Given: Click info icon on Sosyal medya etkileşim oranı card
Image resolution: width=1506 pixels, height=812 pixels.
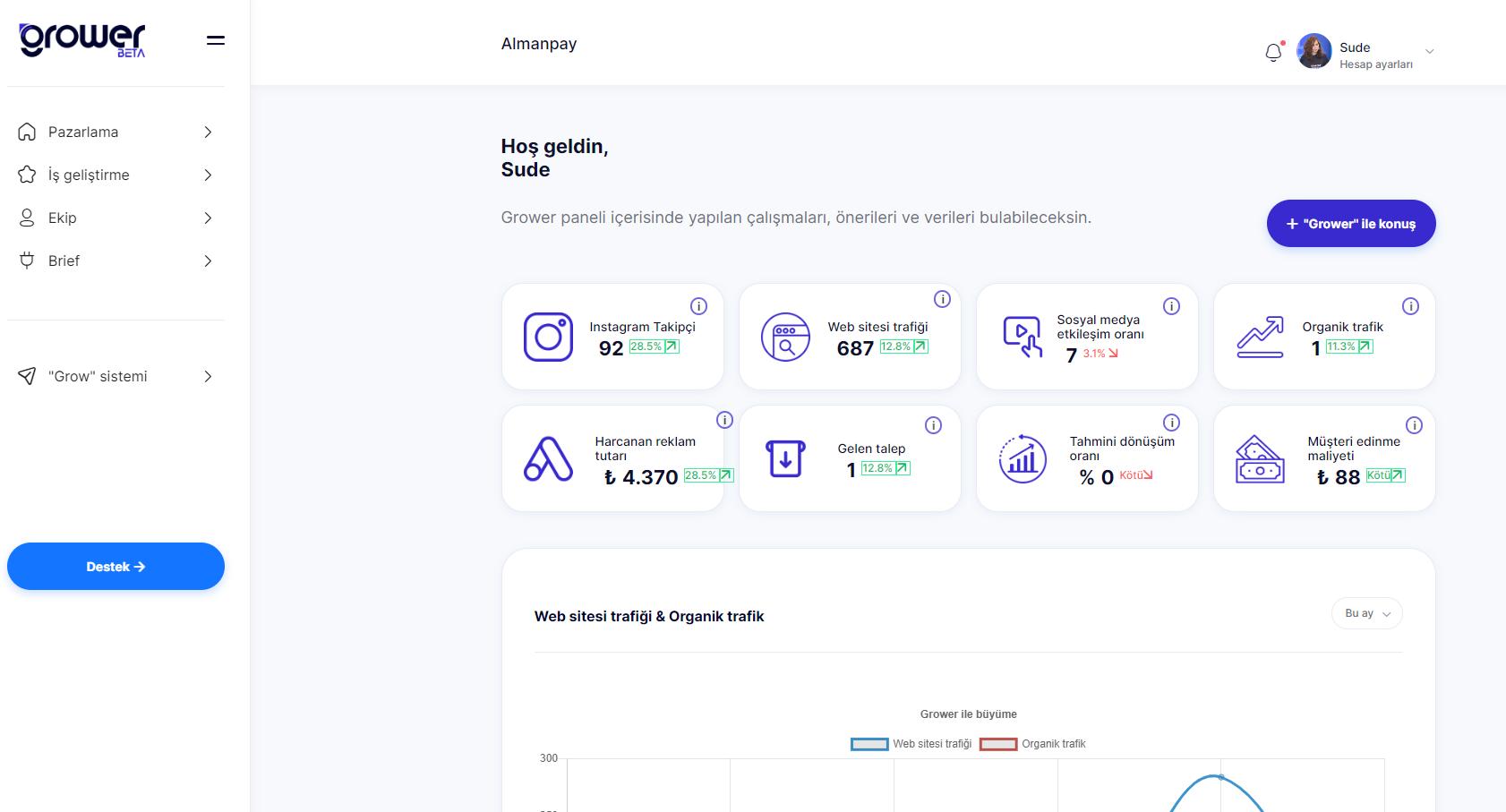Looking at the screenshot, I should (1171, 306).
